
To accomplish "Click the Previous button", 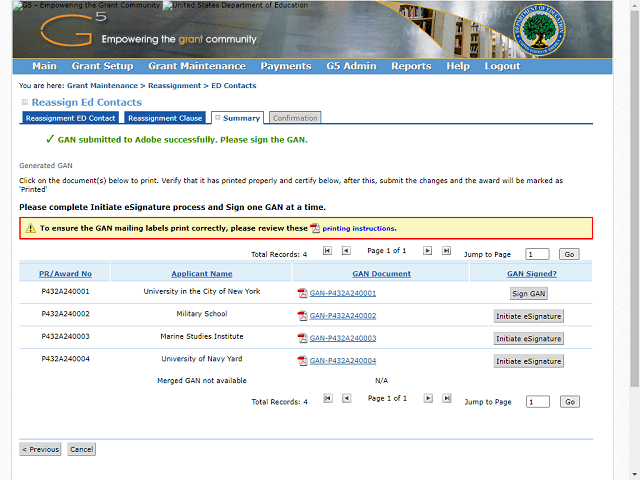I will tap(40, 450).
